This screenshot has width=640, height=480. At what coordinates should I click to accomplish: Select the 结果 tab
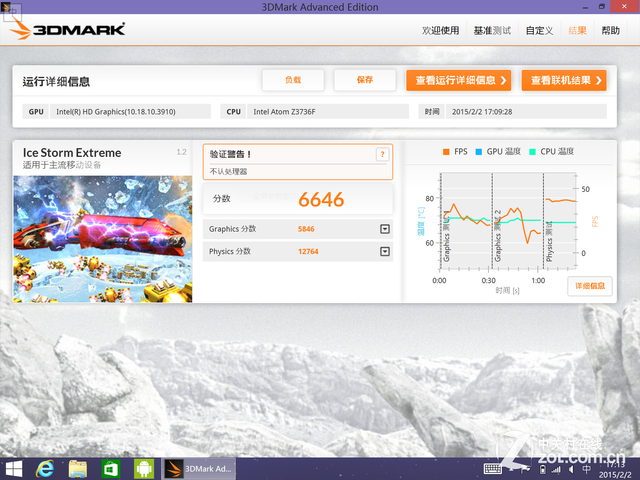point(577,31)
